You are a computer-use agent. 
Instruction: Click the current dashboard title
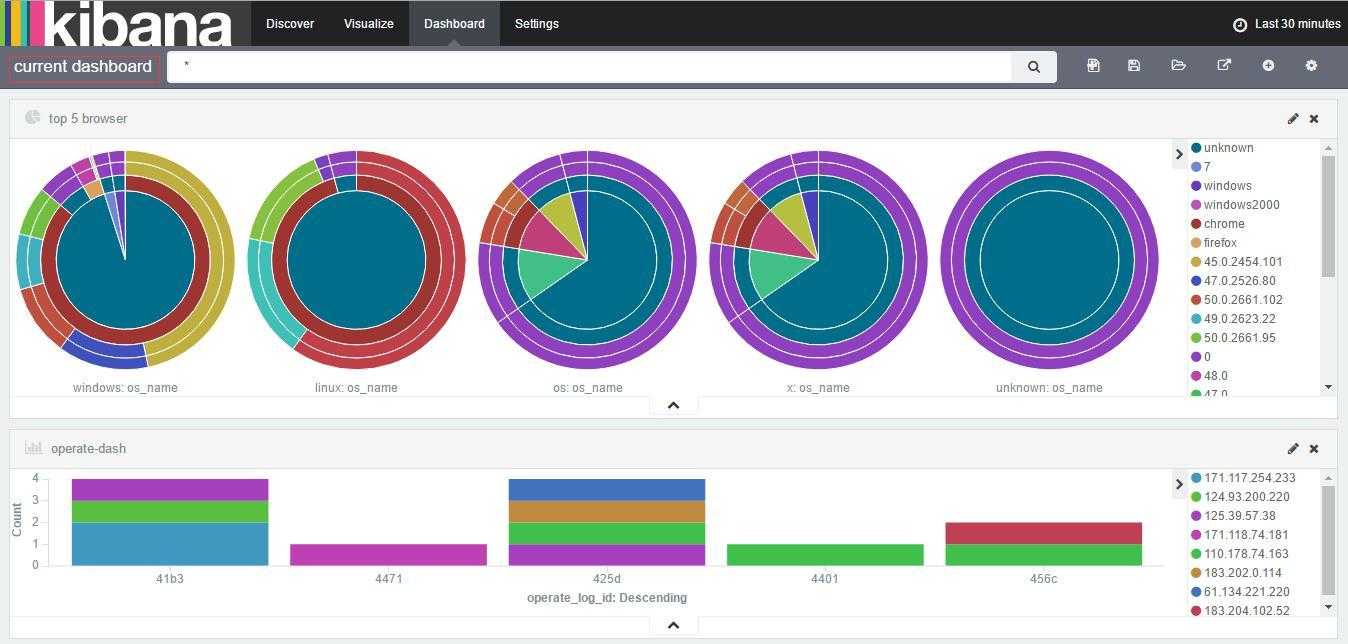pos(83,67)
